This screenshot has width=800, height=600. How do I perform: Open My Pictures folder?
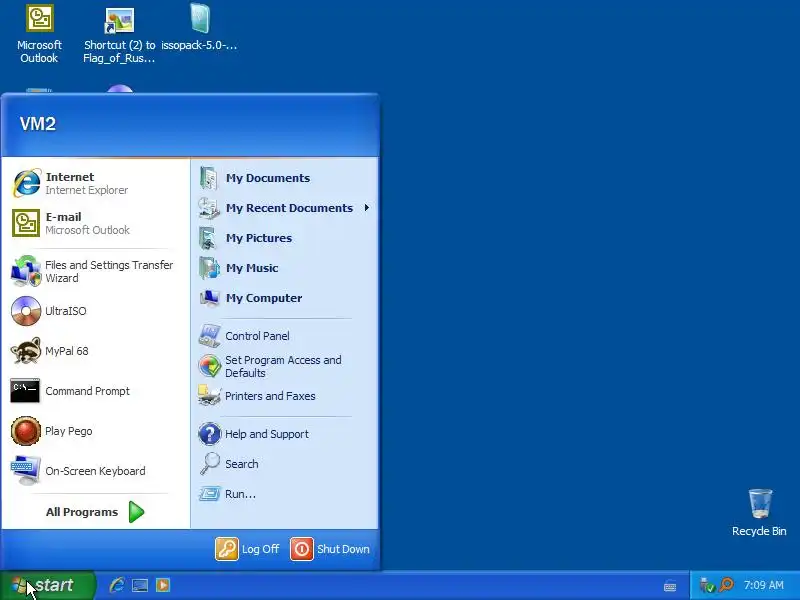[x=285, y=238]
